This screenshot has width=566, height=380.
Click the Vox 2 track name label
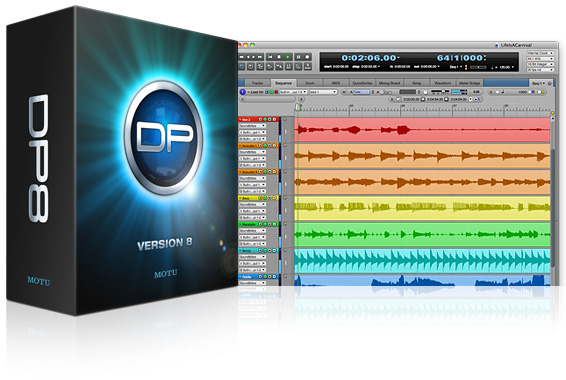click(x=246, y=119)
